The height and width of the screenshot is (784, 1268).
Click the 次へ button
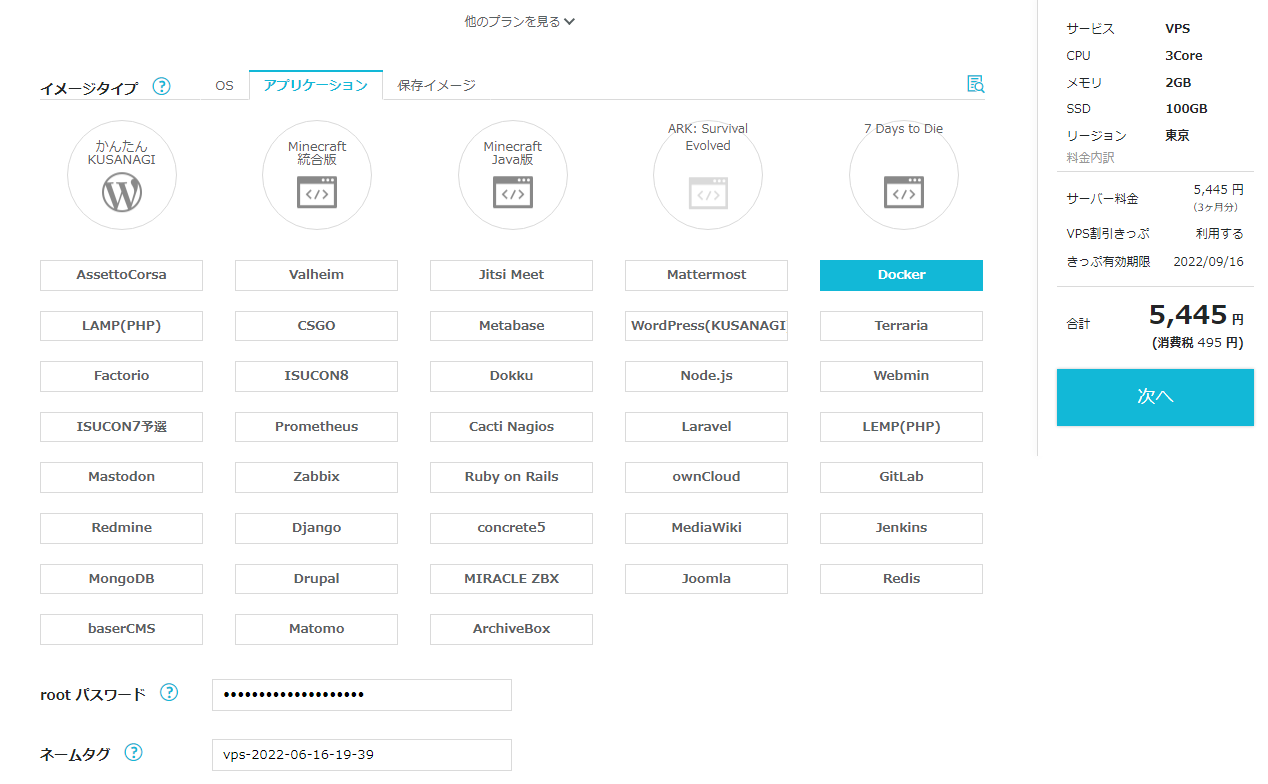pyautogui.click(x=1155, y=397)
